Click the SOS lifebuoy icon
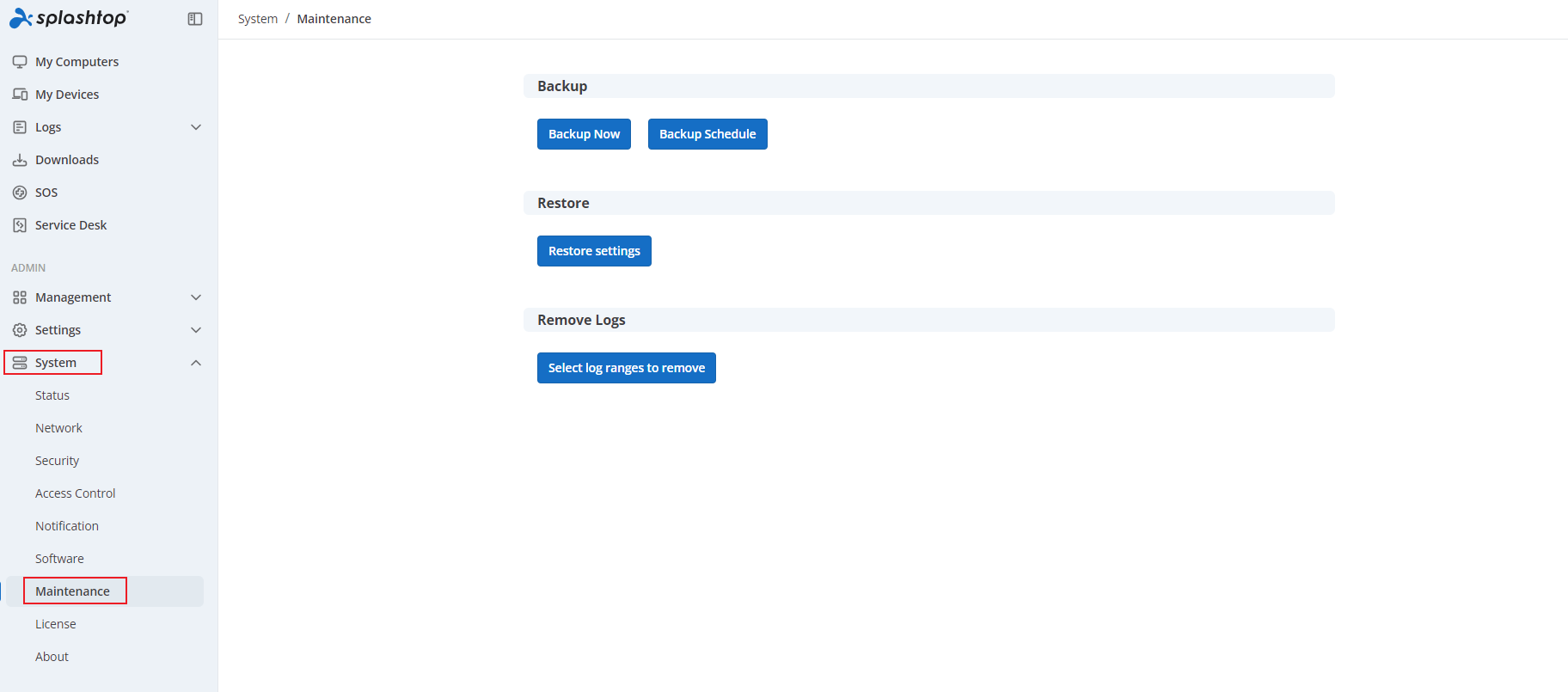 [20, 193]
